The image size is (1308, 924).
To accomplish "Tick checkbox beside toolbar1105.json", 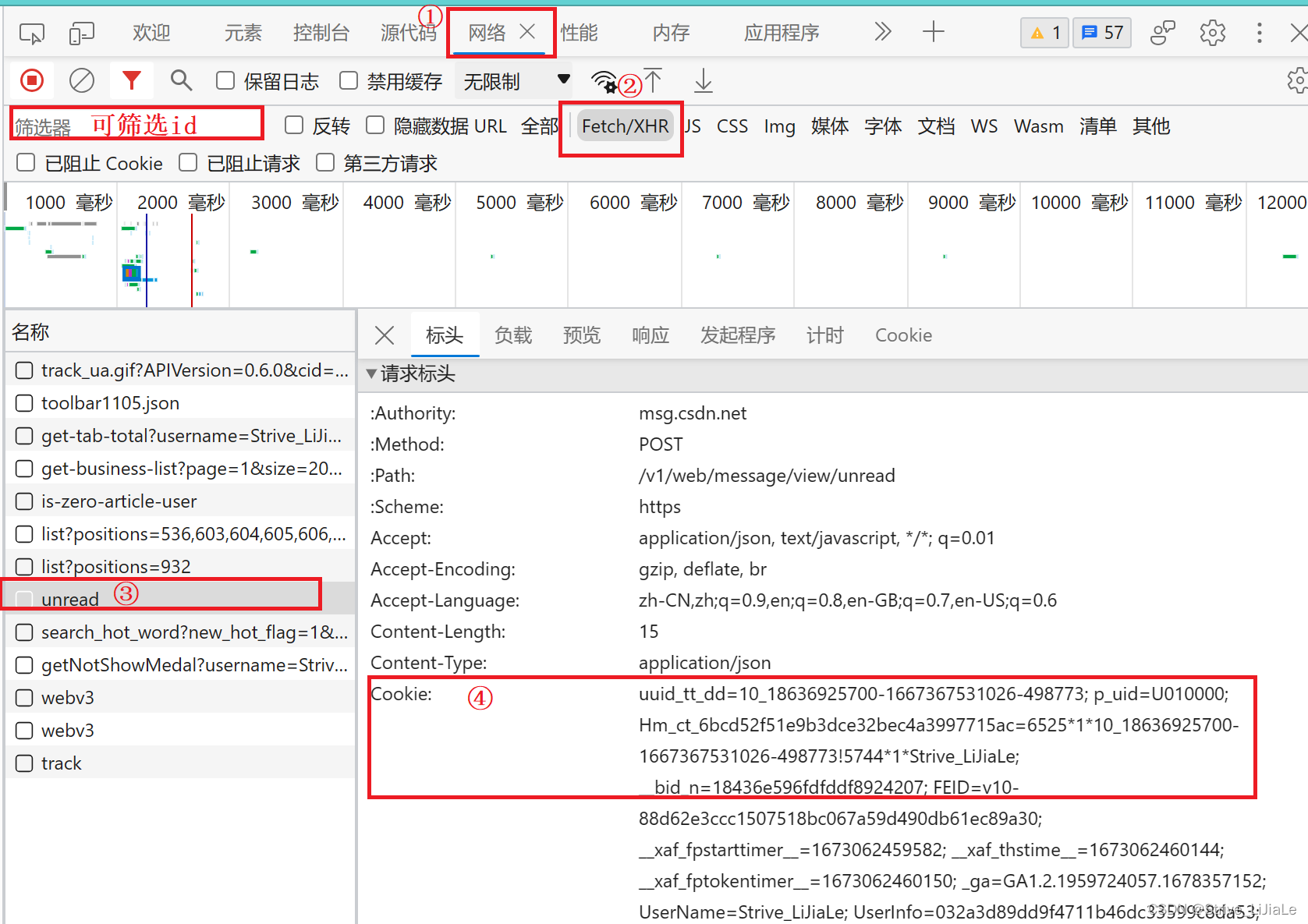I will coord(24,403).
